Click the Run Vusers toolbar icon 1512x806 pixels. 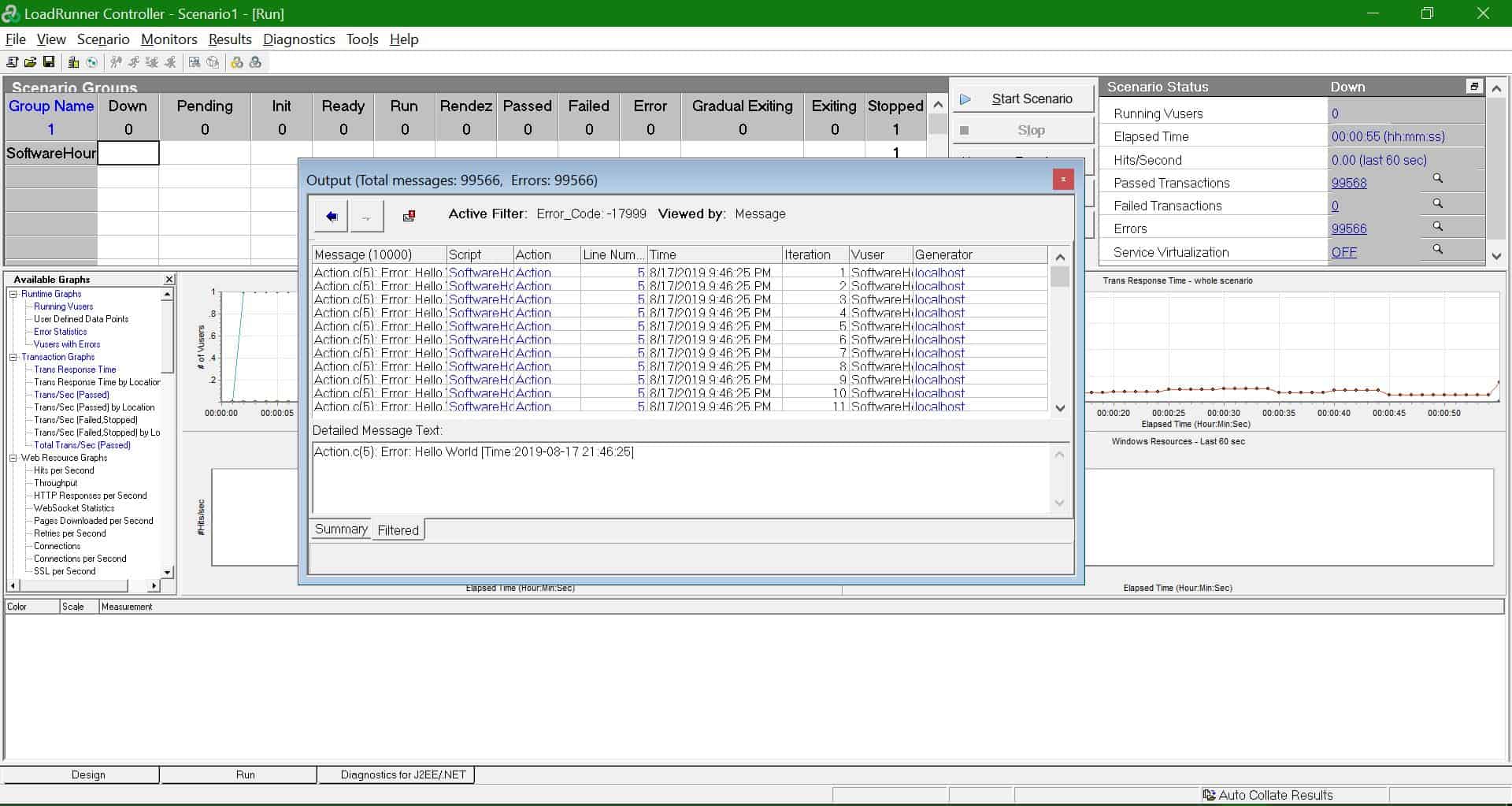pos(134,62)
